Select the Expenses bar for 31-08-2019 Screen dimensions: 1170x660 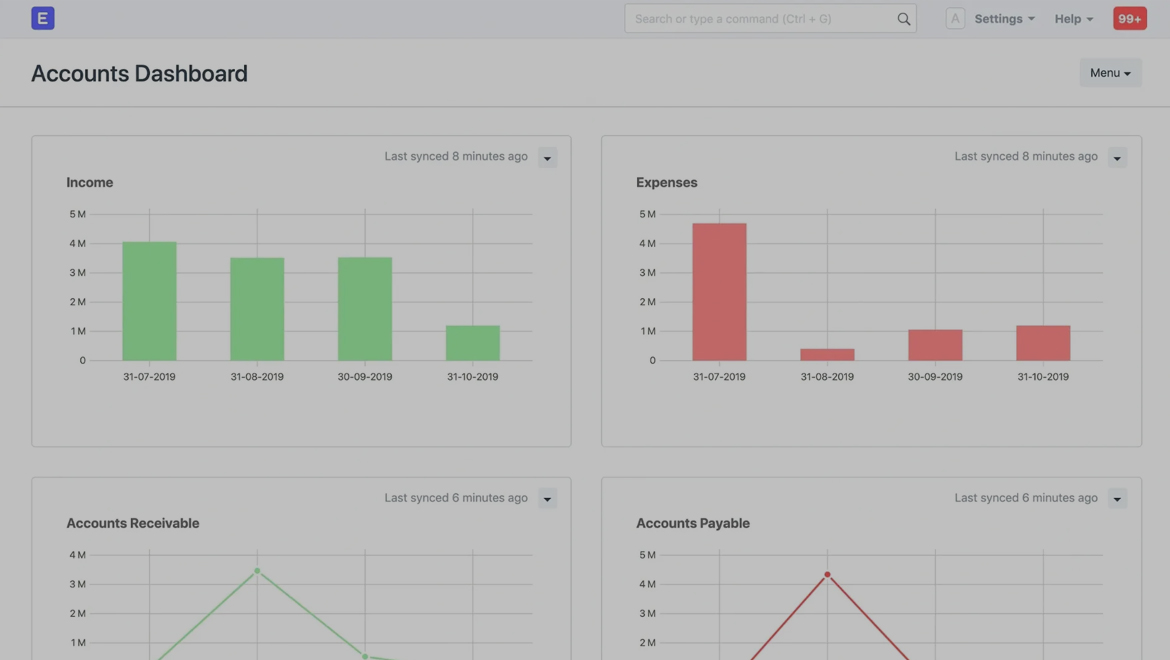(827, 354)
